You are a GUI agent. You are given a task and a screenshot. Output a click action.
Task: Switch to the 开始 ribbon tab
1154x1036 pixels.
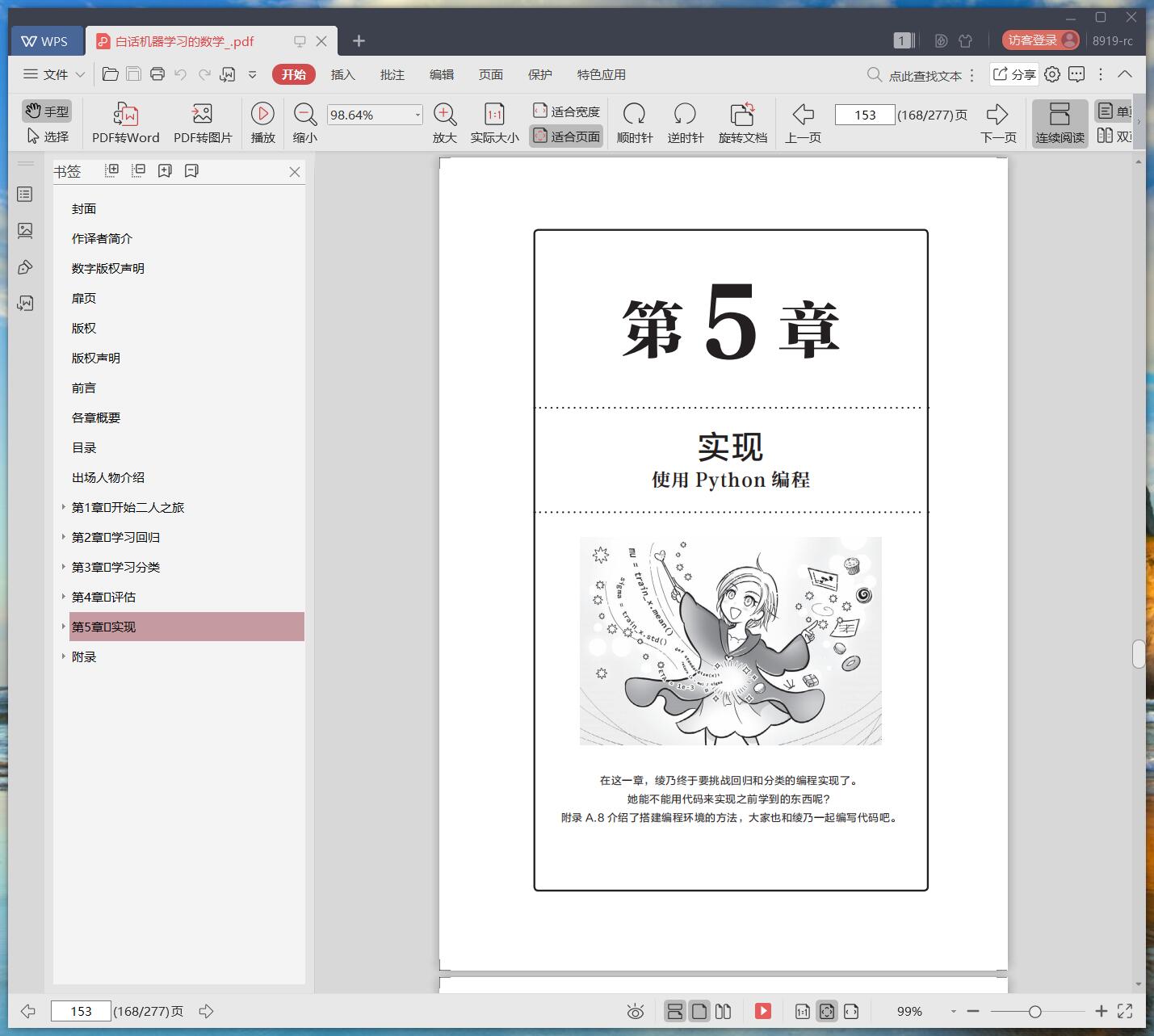click(294, 74)
